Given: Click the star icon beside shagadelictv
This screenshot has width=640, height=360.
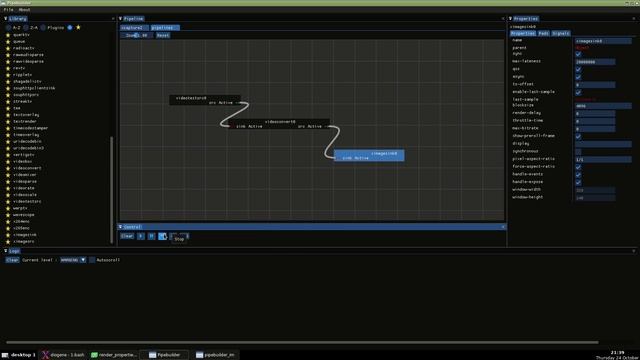Looking at the screenshot, I should coord(8,82).
